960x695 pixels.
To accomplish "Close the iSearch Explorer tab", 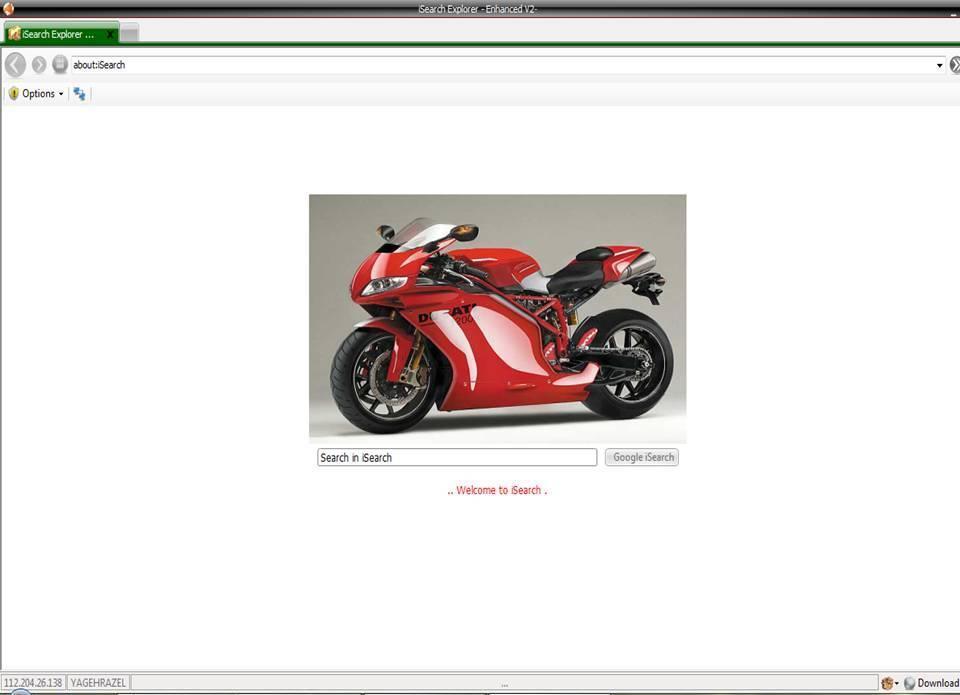I will coord(110,34).
